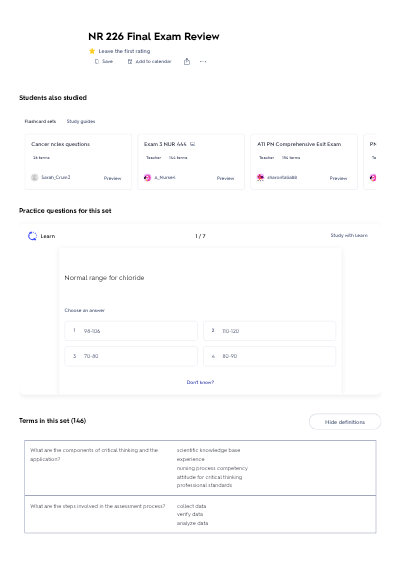Click the Add to calendar icon
The width and height of the screenshot is (400, 565).
[130, 62]
